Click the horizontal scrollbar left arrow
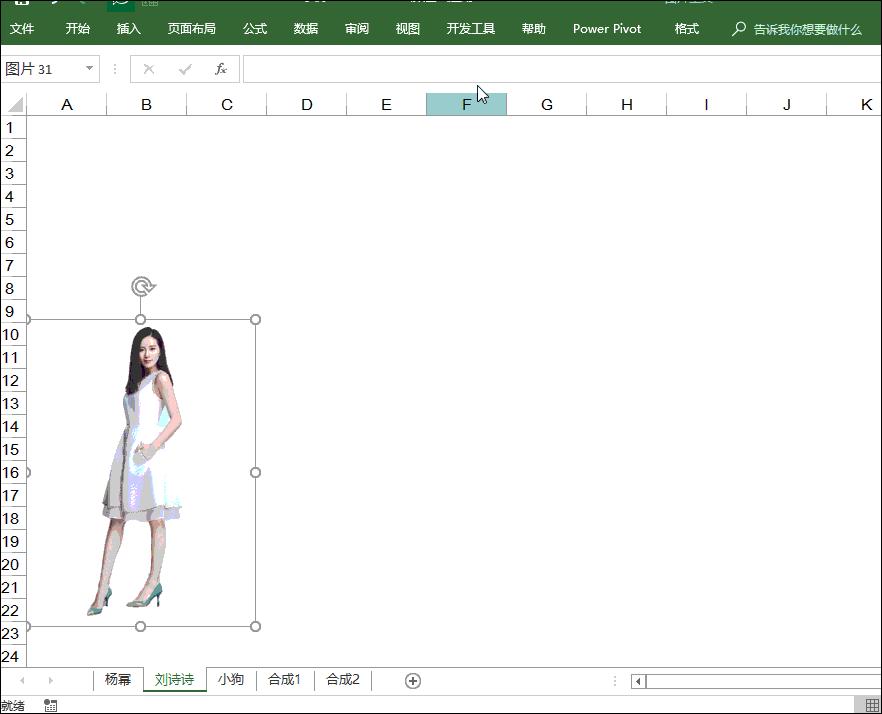 638,682
